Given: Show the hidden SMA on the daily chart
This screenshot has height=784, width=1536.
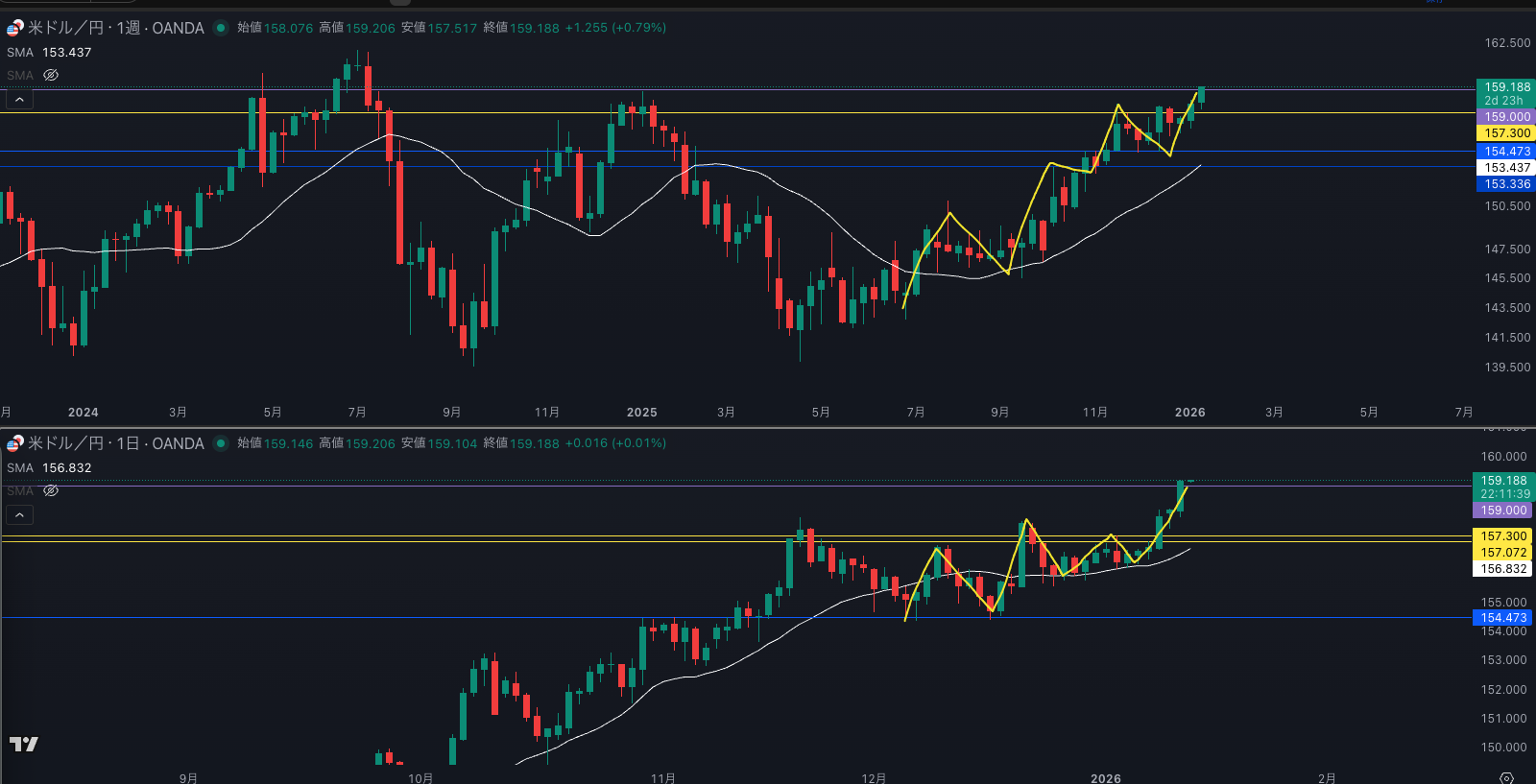Looking at the screenshot, I should [51, 490].
